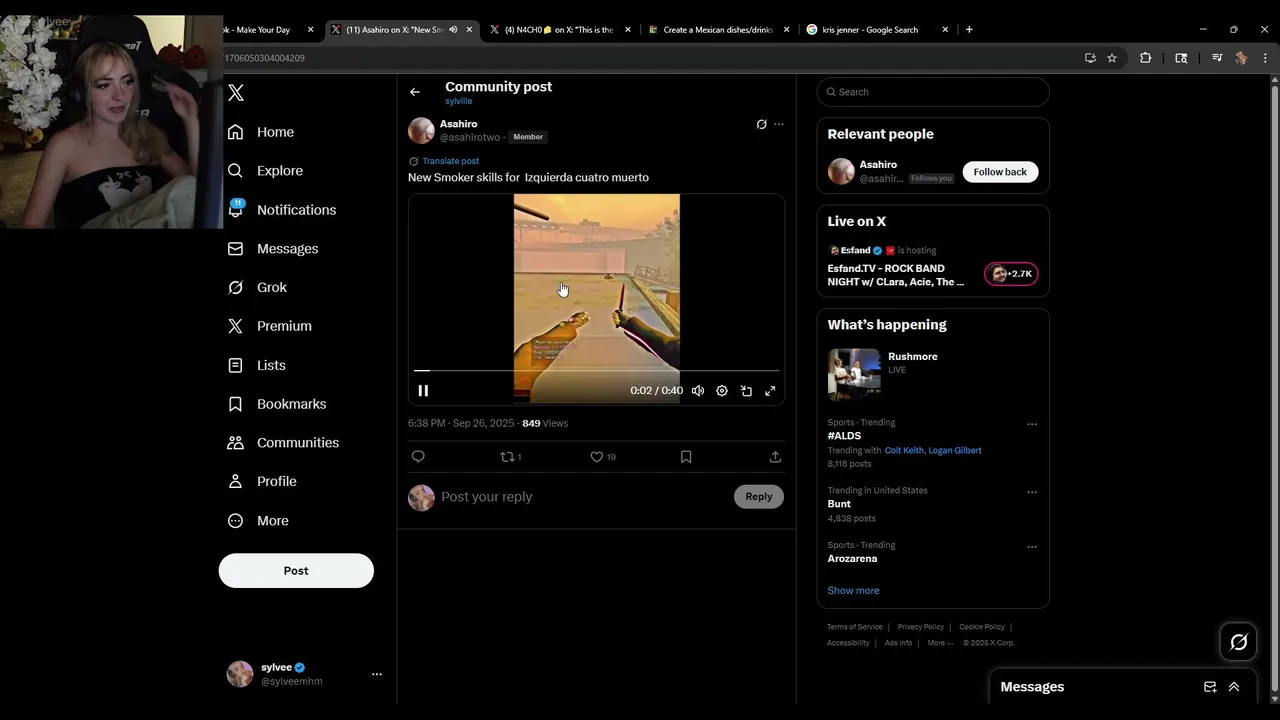The image size is (1280, 720).
Task: Open floating Grok button
Action: pyautogui.click(x=1238, y=643)
